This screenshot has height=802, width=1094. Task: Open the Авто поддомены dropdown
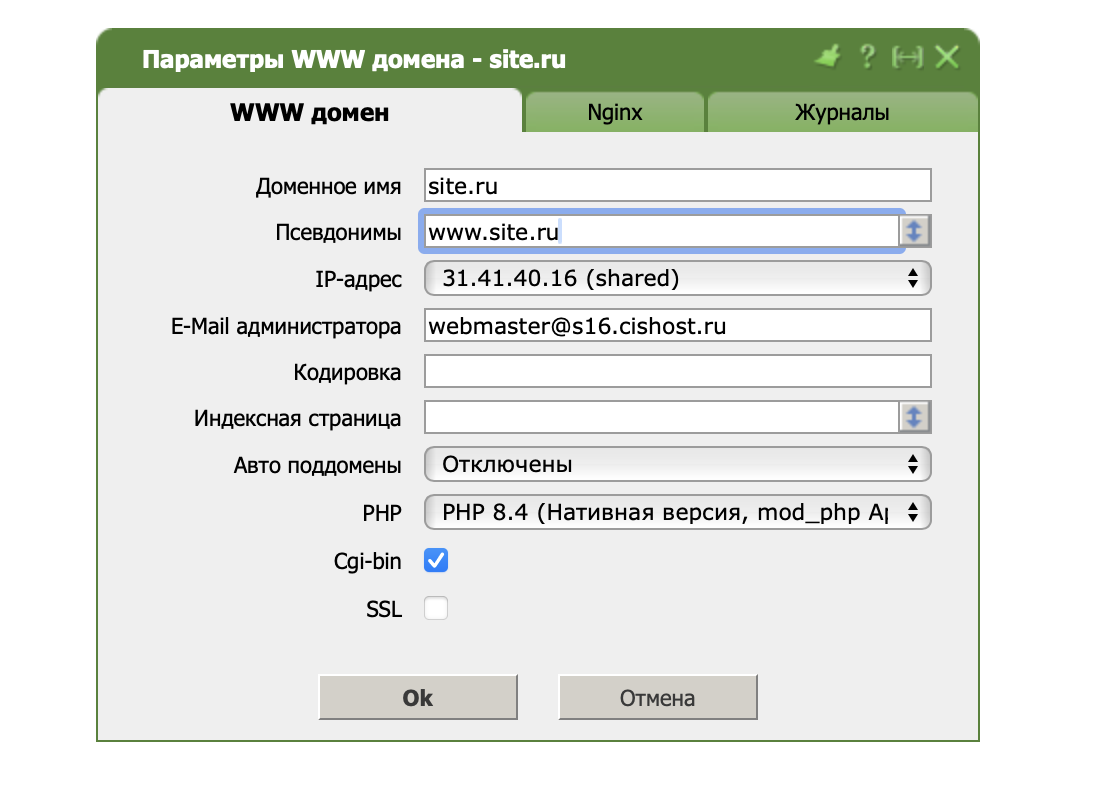click(x=677, y=464)
